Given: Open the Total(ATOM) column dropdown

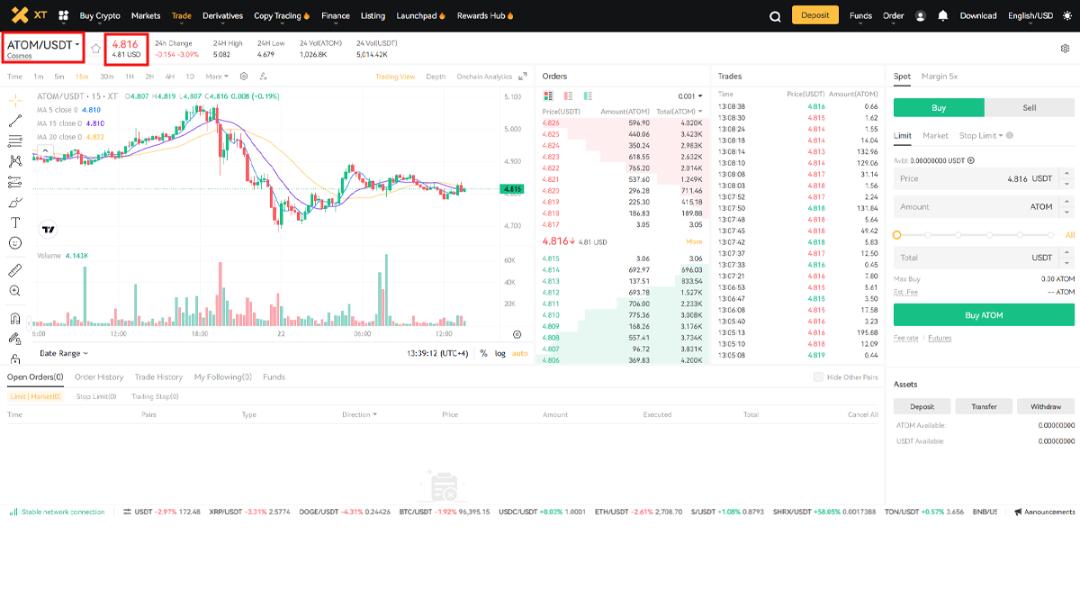Looking at the screenshot, I should point(679,112).
